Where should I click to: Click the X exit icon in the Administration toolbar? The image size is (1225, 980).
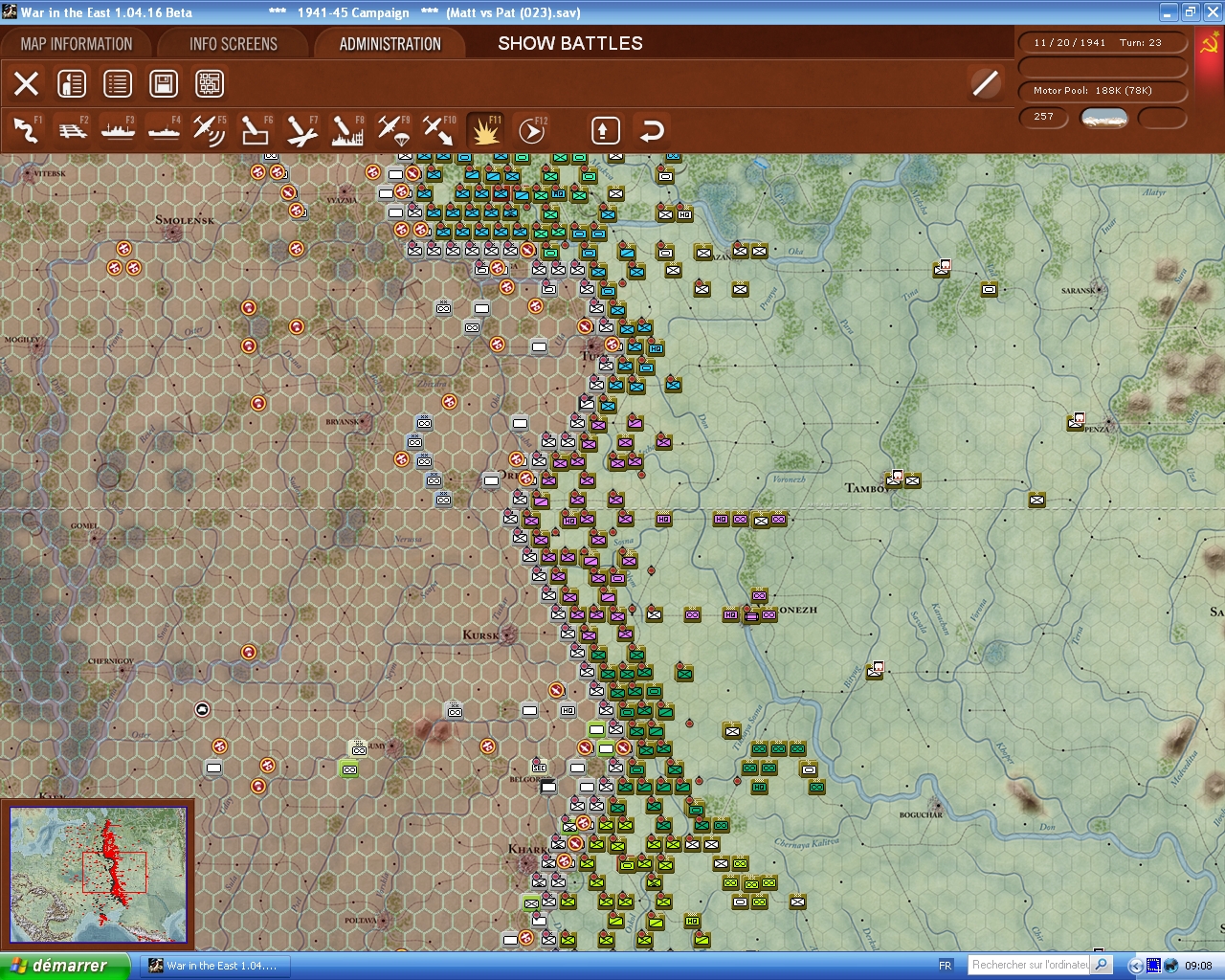pyautogui.click(x=27, y=84)
